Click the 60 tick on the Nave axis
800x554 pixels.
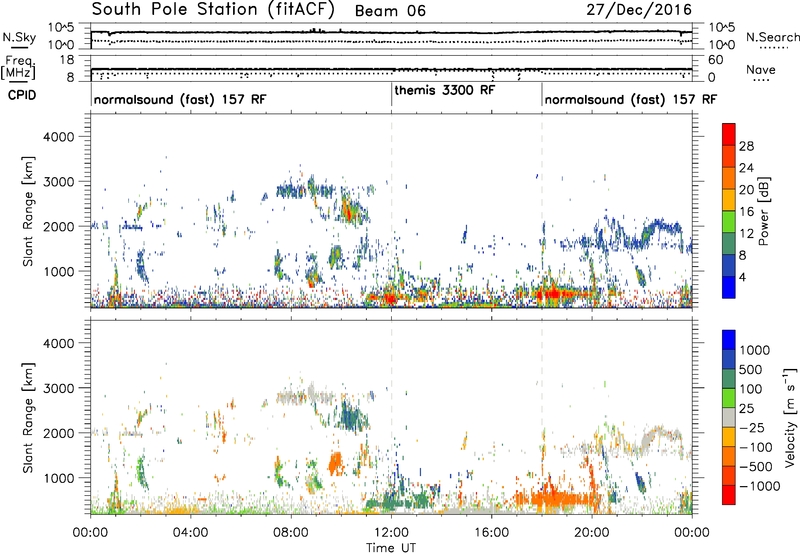[716, 60]
